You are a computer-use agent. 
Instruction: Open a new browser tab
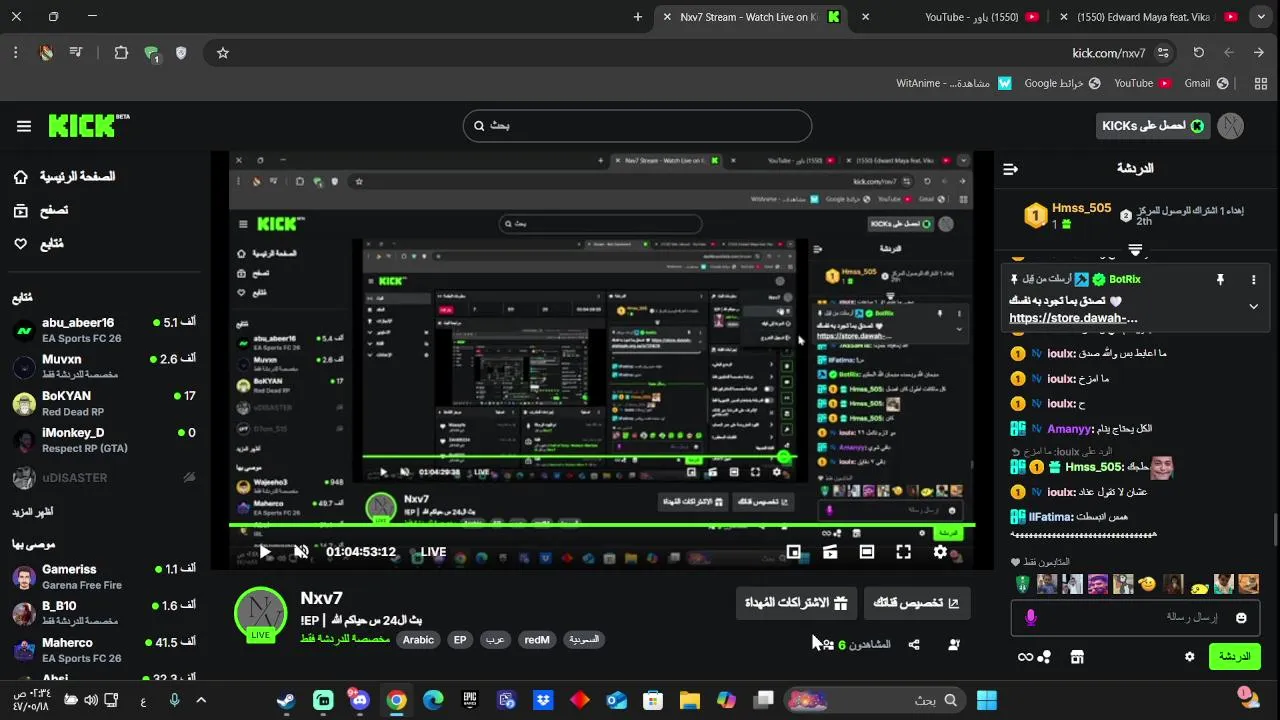pos(638,17)
